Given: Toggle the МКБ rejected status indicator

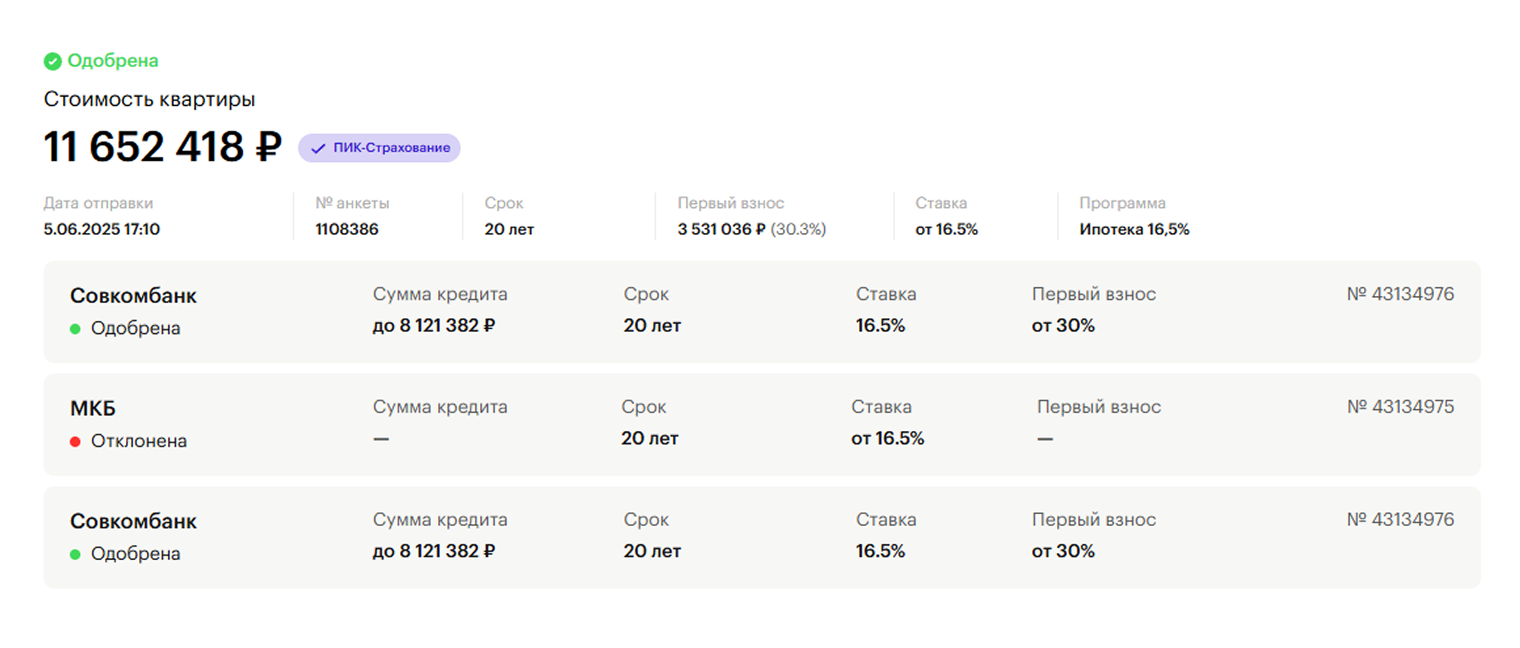Looking at the screenshot, I should click(x=75, y=440).
